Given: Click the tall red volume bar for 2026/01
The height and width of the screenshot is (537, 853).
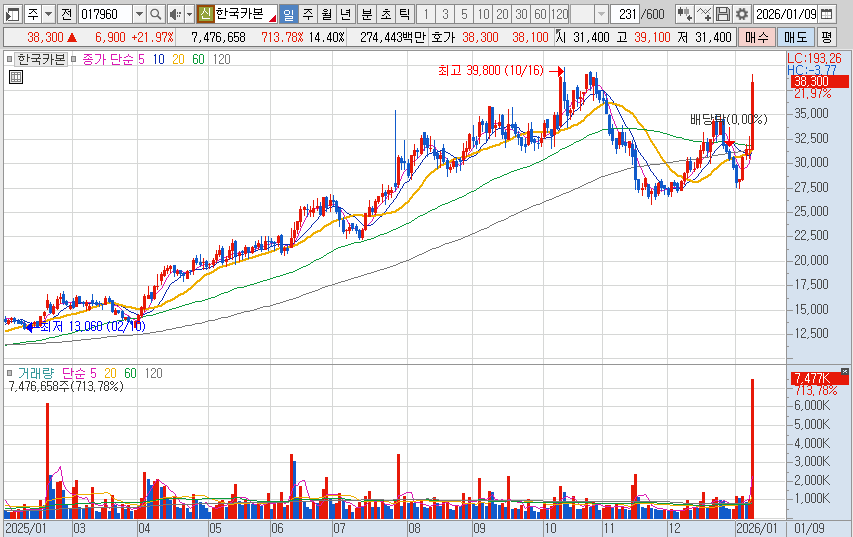Looking at the screenshot, I should 752,449.
